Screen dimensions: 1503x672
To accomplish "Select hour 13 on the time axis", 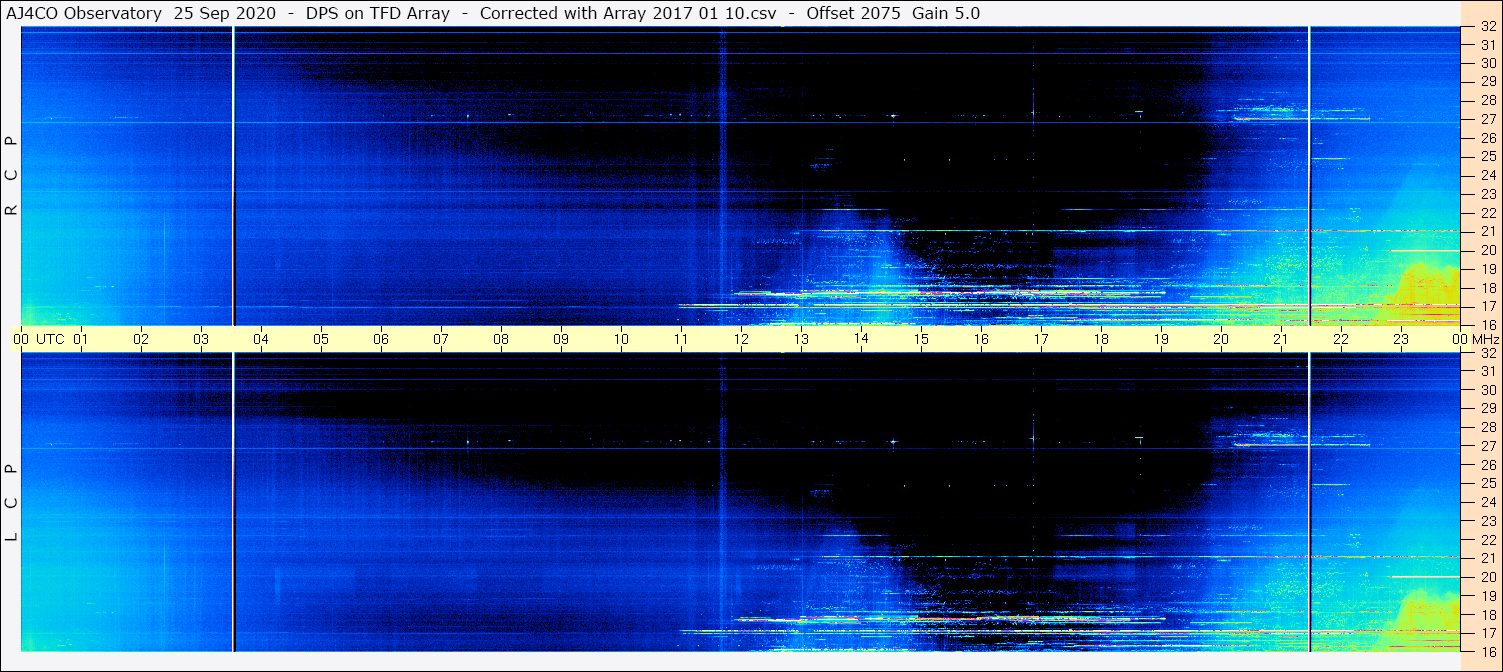I will pos(801,339).
